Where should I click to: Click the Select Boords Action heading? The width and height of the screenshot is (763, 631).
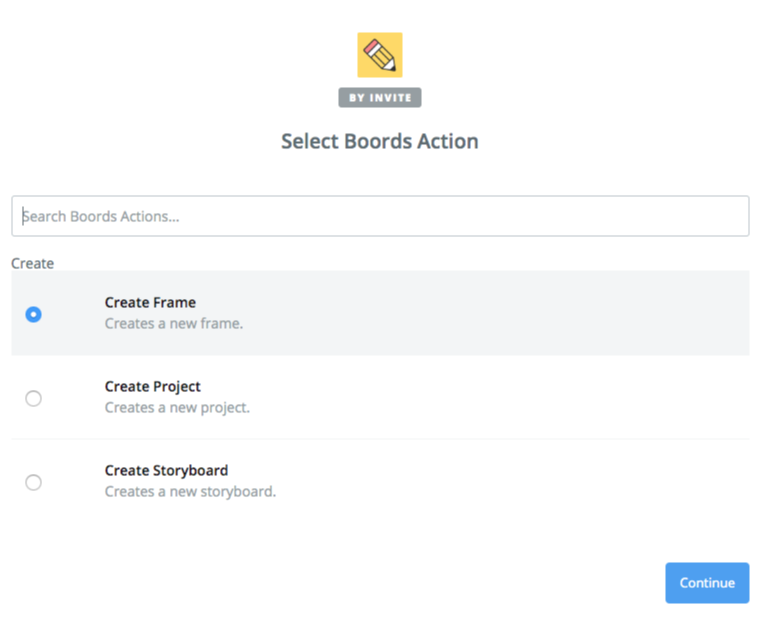click(380, 141)
